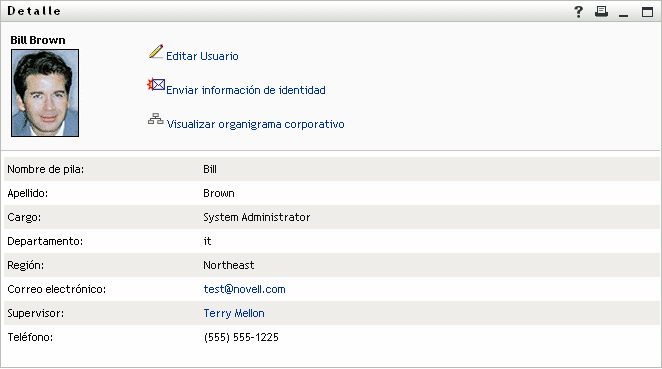The image size is (662, 369).
Task: Click the Departamento value it
Action: coord(207,241)
